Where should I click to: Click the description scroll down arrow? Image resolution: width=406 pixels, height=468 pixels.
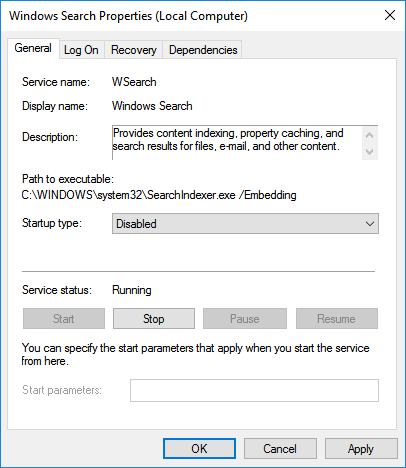(369, 152)
